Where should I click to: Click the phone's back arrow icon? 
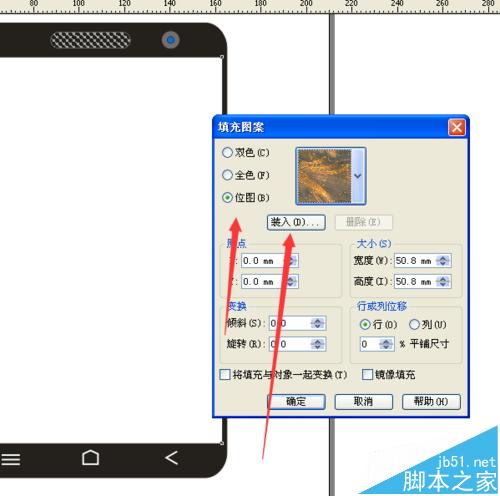tap(172, 458)
